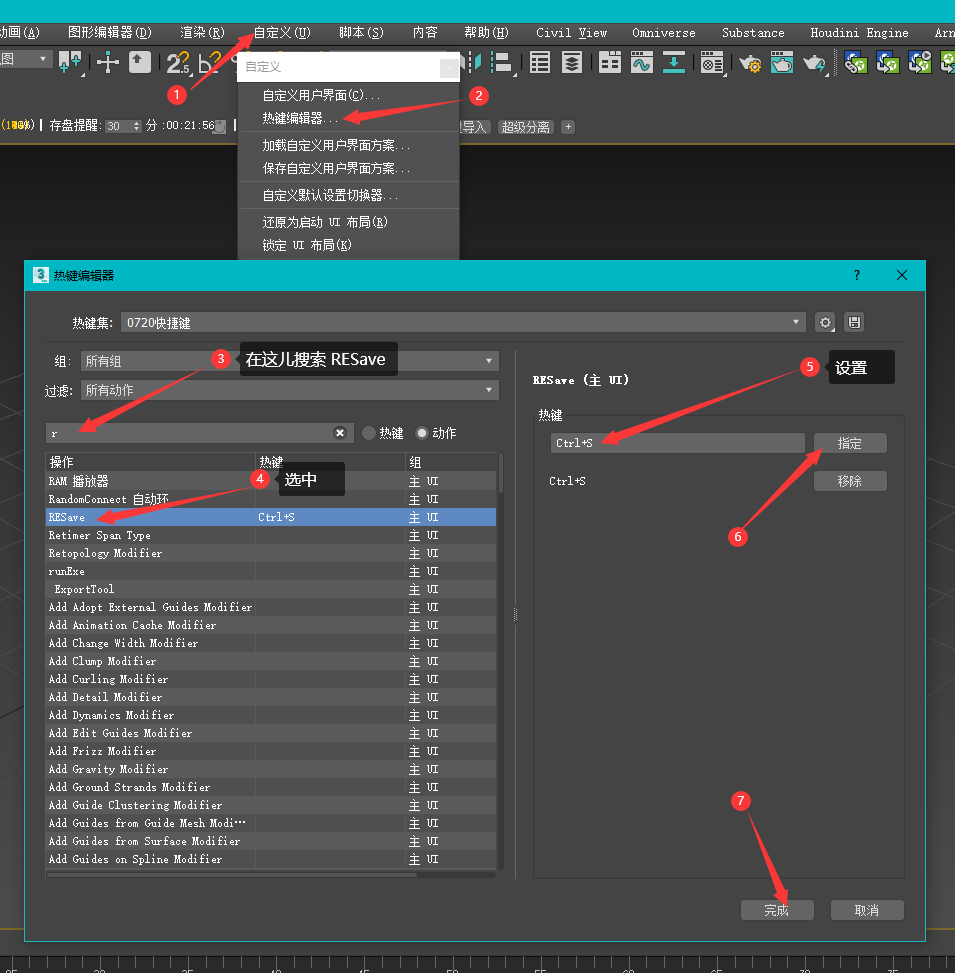Open the Material Editor icon
The width and height of the screenshot is (955, 973).
[x=712, y=62]
